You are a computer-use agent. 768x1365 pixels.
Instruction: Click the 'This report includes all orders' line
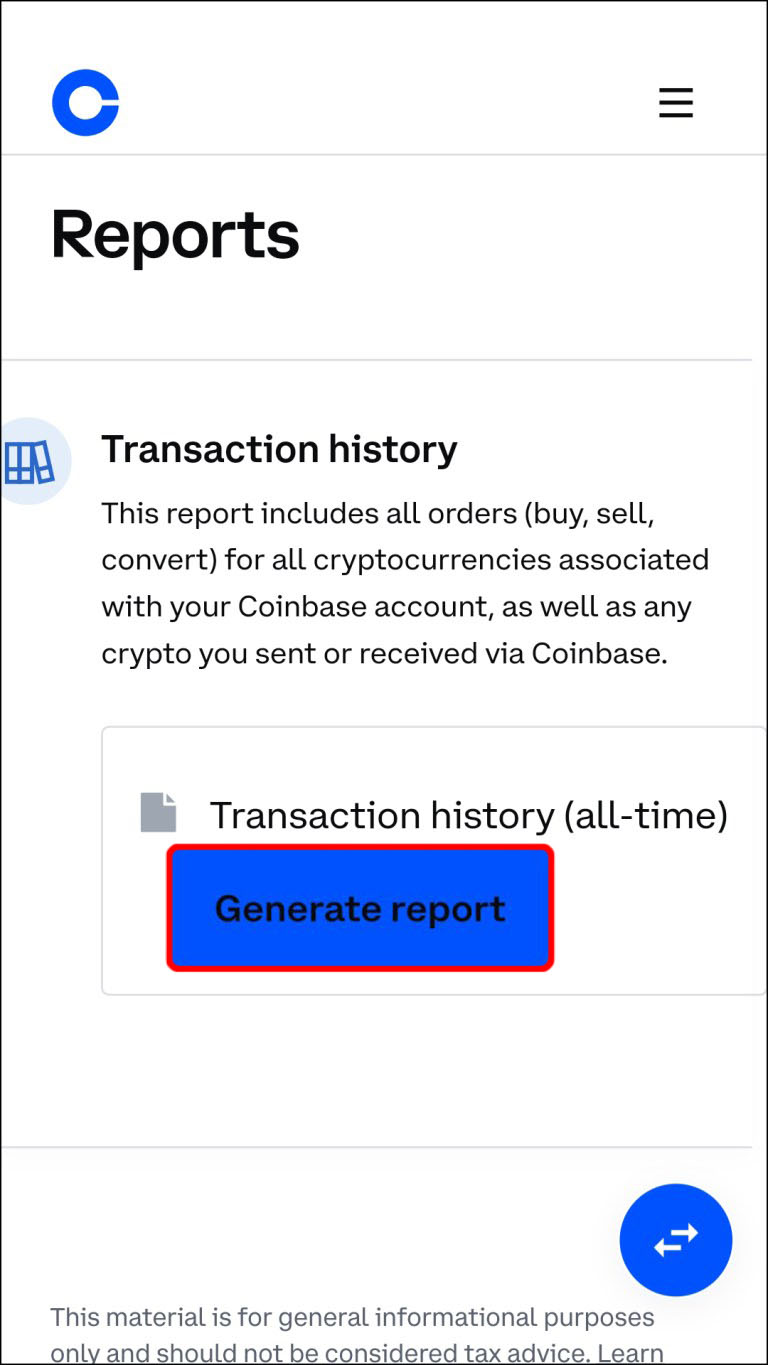378,514
